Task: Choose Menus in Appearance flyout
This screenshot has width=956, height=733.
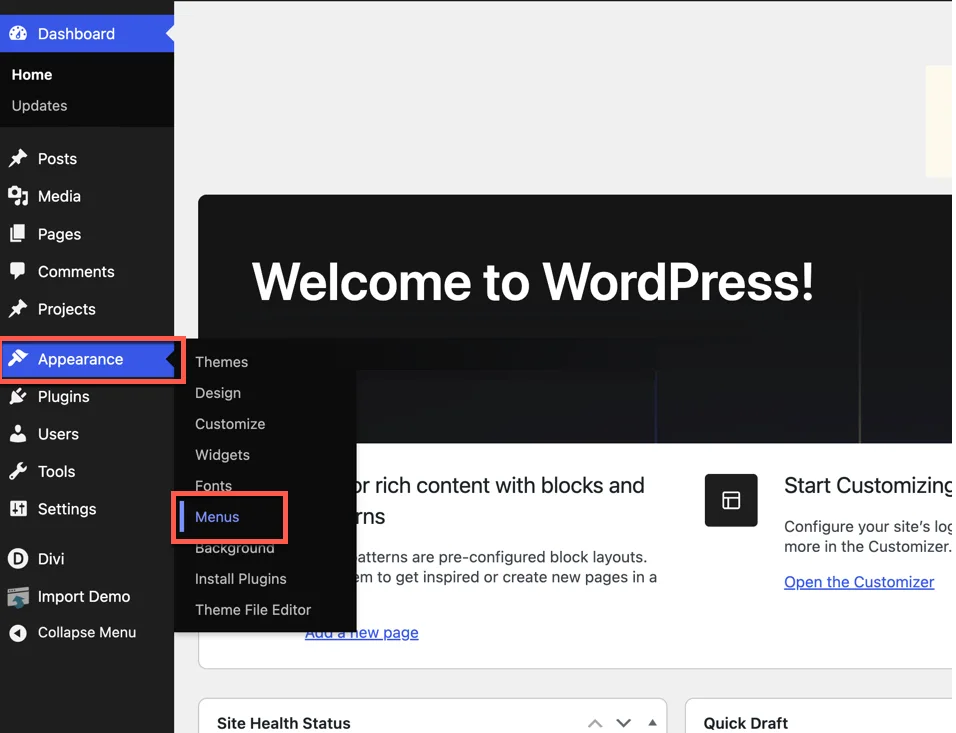Action: (x=217, y=517)
